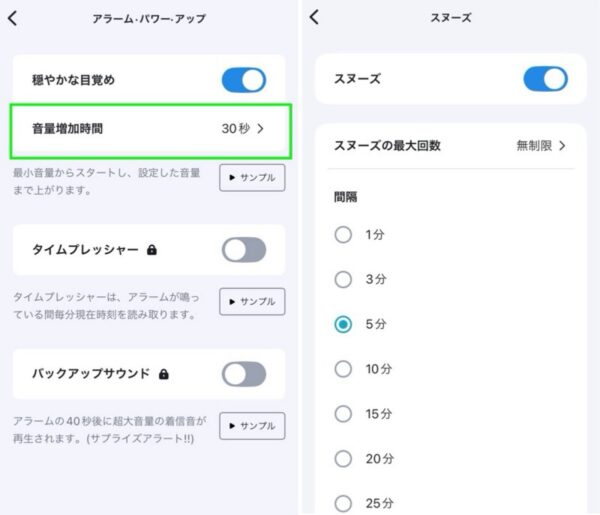Viewport: 600px width, 515px height.
Task: Select 1分 snooze interval
Action: point(359,234)
